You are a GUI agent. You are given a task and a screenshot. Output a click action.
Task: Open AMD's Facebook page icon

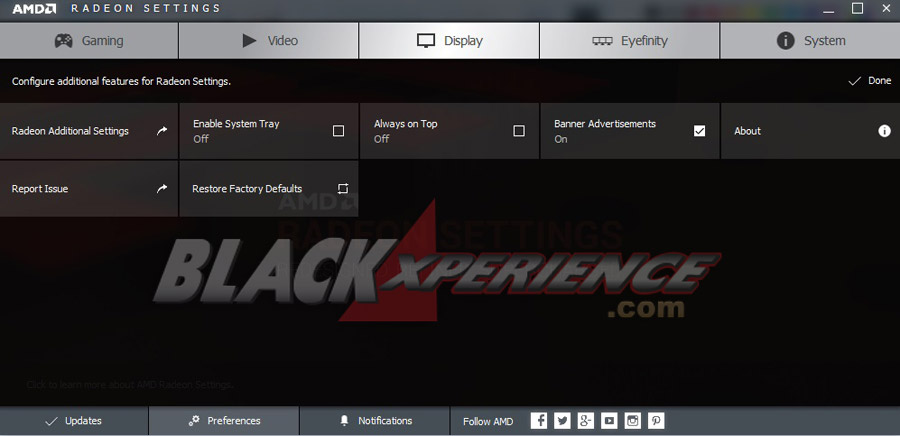point(538,421)
